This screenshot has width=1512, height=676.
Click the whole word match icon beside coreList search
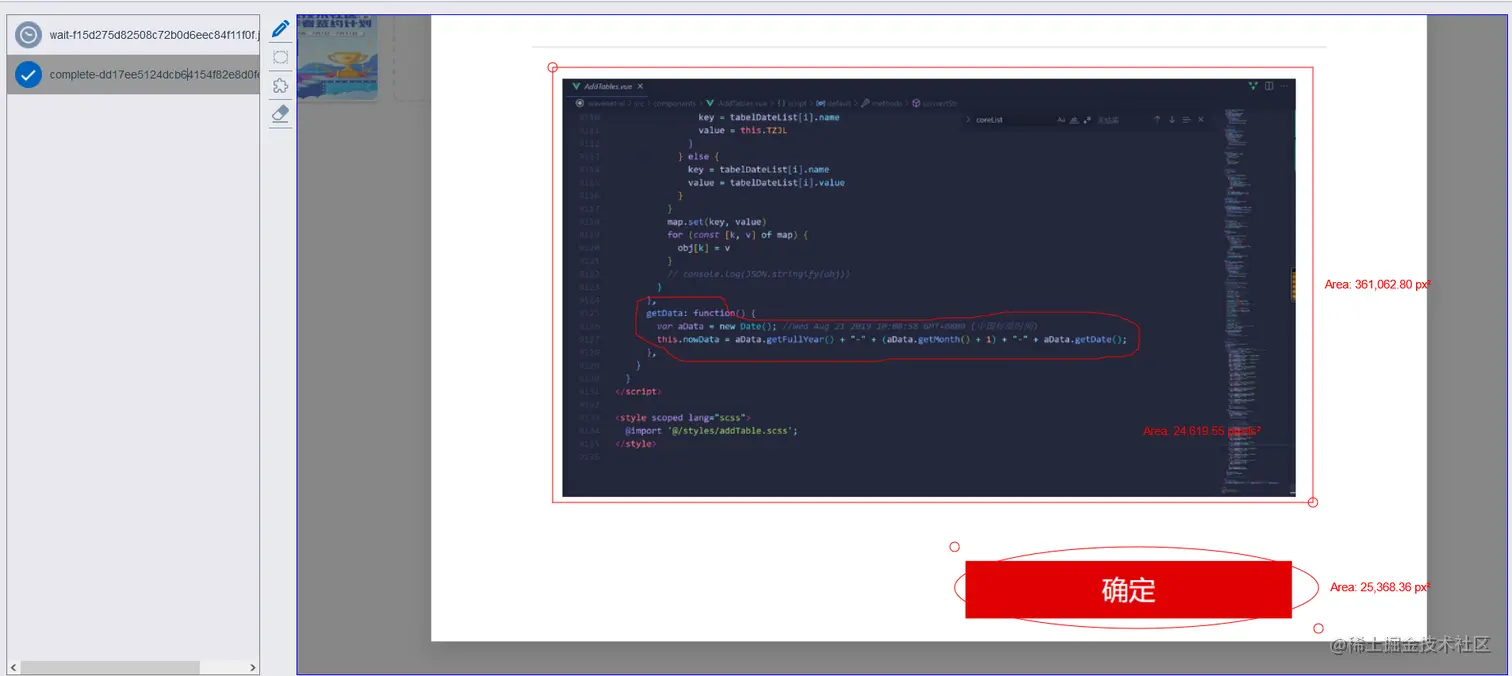tap(1074, 119)
